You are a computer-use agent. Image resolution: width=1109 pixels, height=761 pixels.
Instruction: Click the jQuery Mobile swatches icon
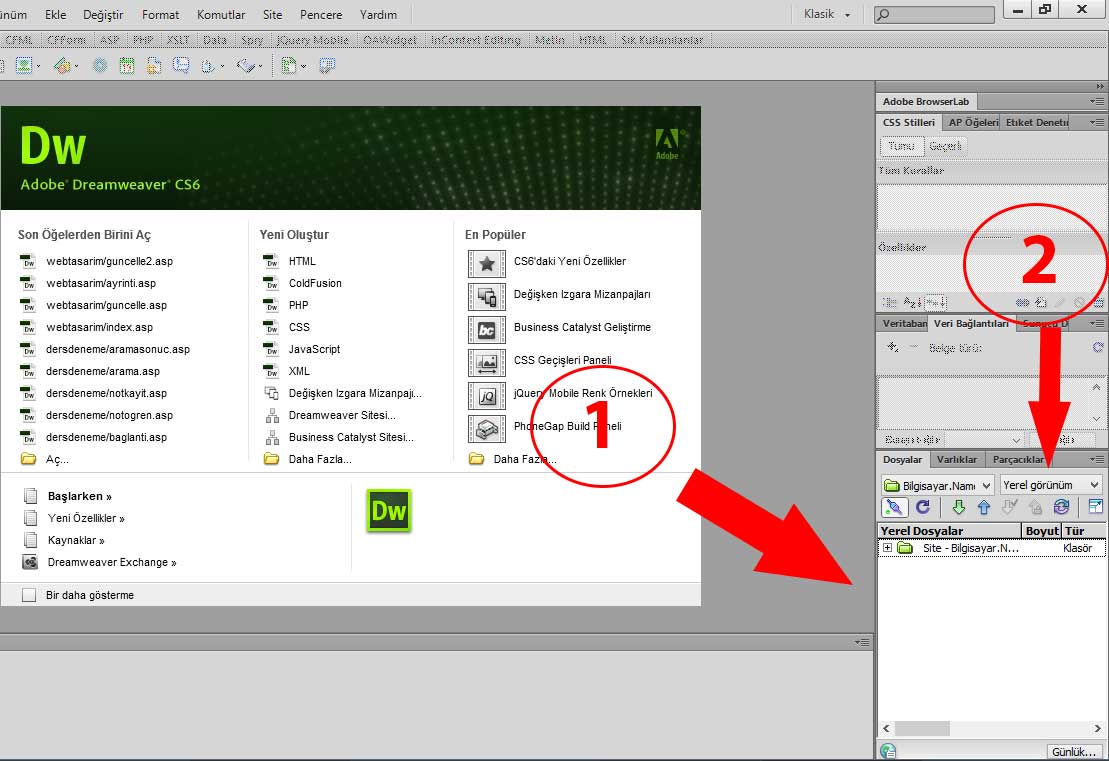pyautogui.click(x=487, y=396)
